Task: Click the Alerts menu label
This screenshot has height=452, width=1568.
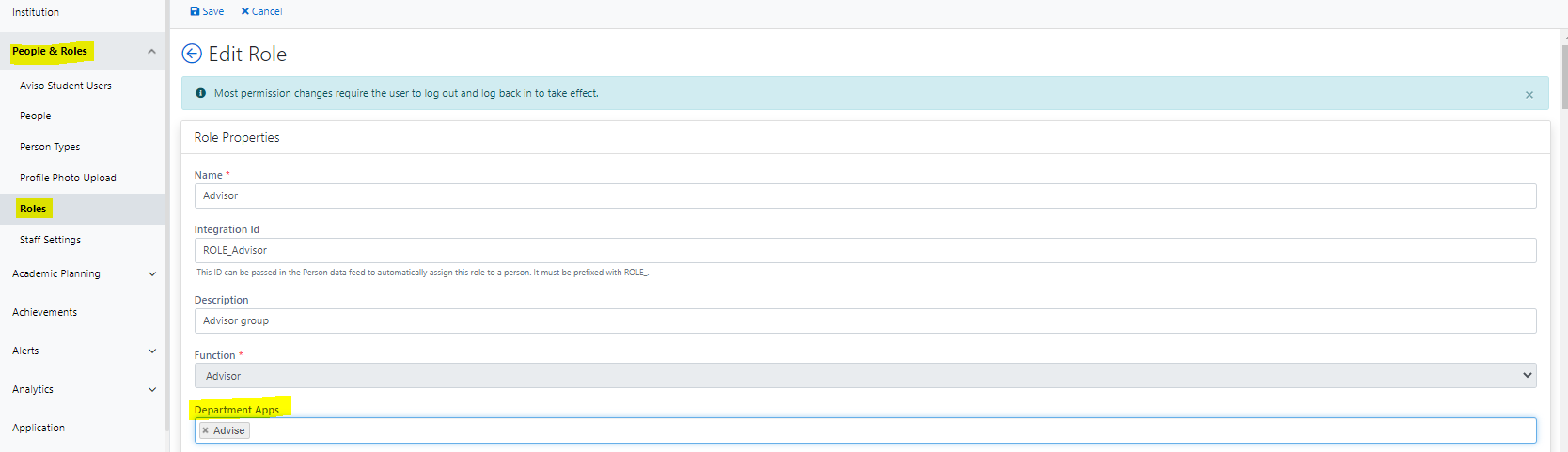Action: pyautogui.click(x=25, y=351)
